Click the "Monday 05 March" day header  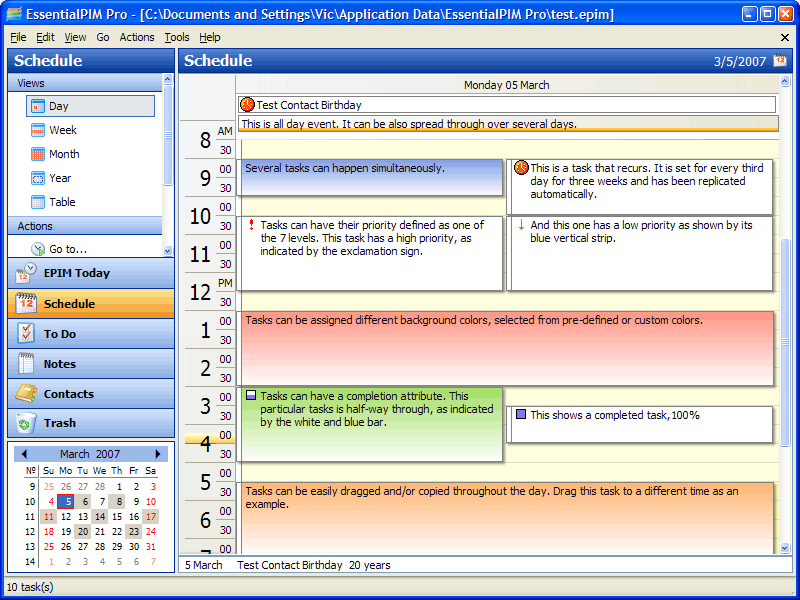click(507, 85)
